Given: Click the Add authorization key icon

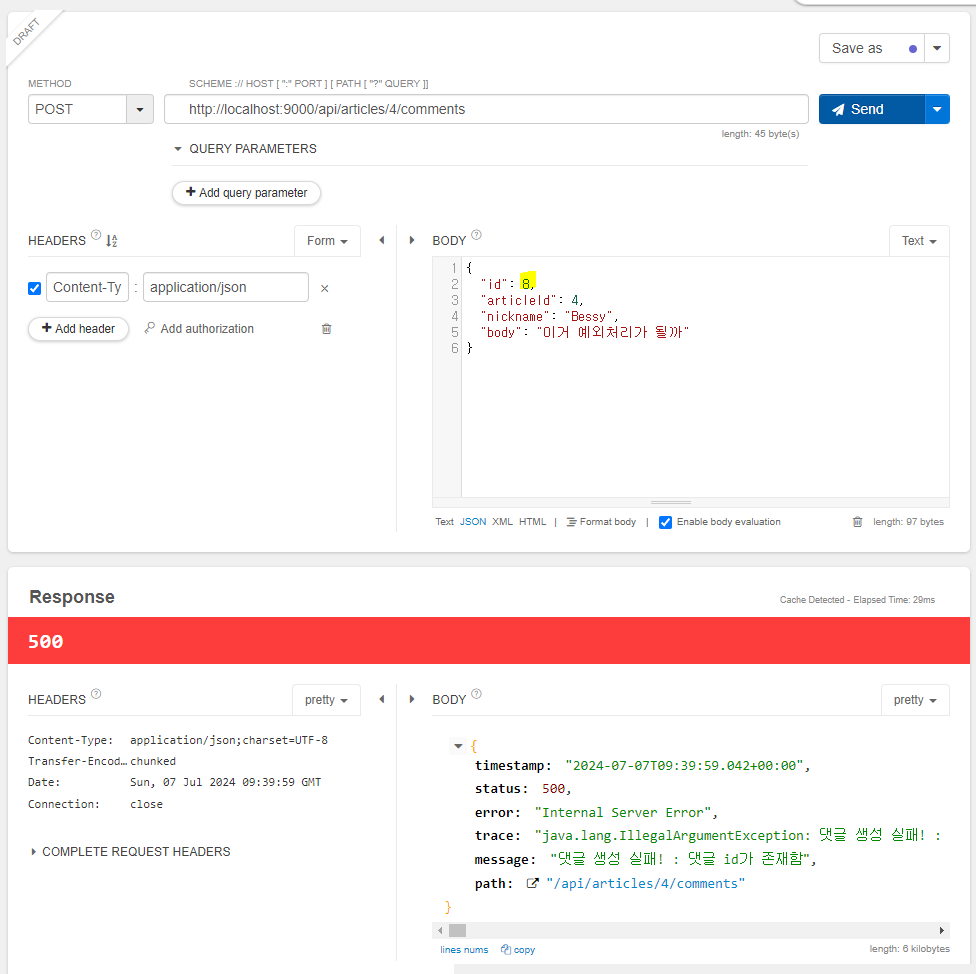Looking at the screenshot, I should pyautogui.click(x=149, y=328).
